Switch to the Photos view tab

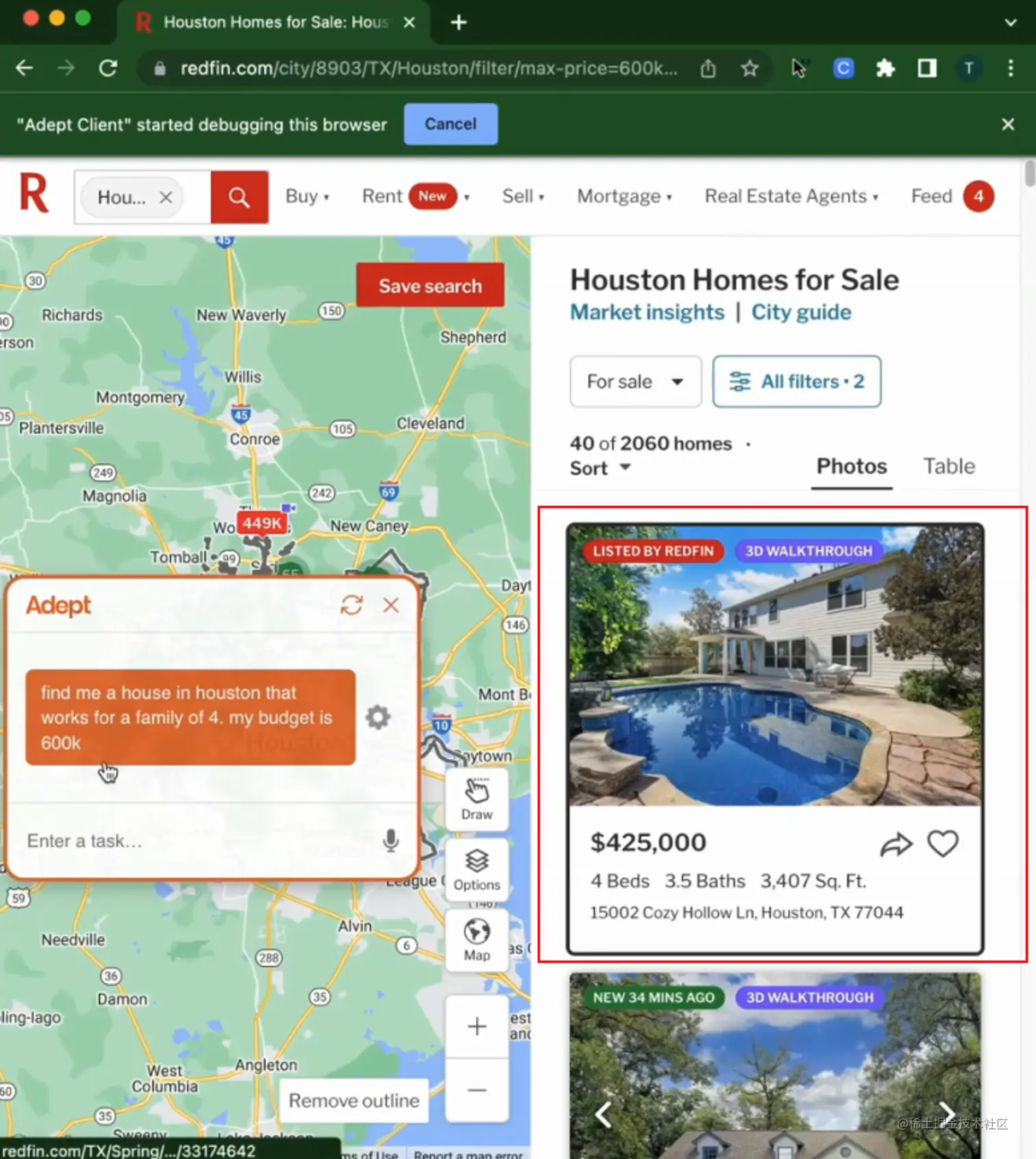pos(852,467)
